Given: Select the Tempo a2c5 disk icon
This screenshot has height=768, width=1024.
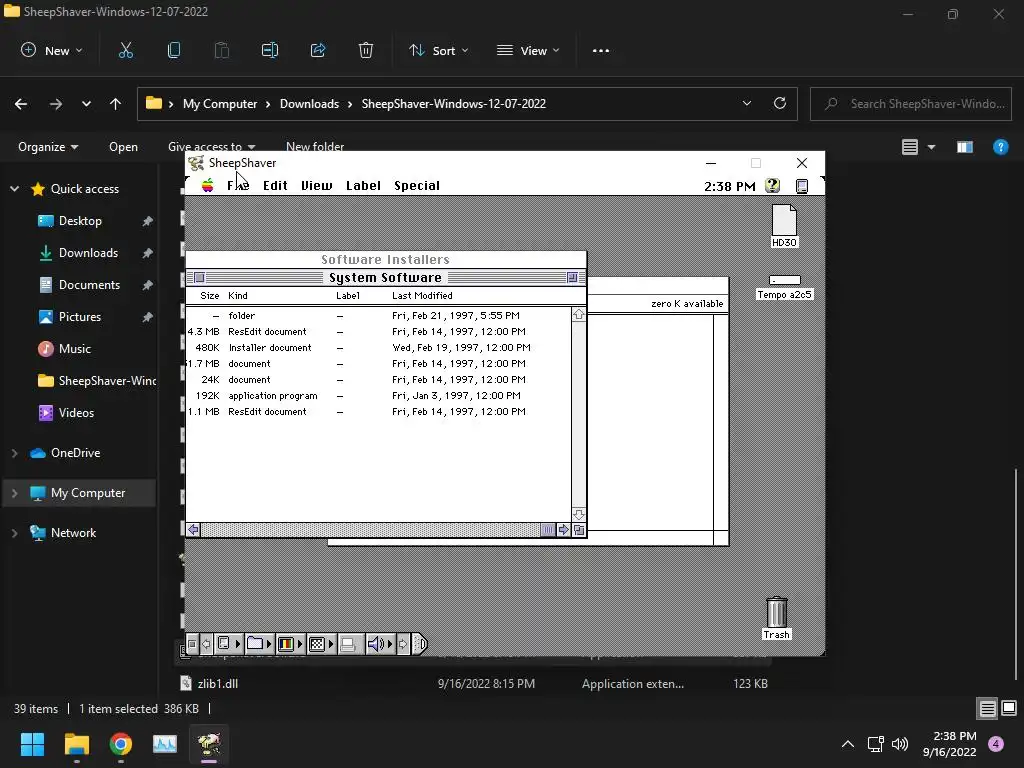Looking at the screenshot, I should point(784,287).
